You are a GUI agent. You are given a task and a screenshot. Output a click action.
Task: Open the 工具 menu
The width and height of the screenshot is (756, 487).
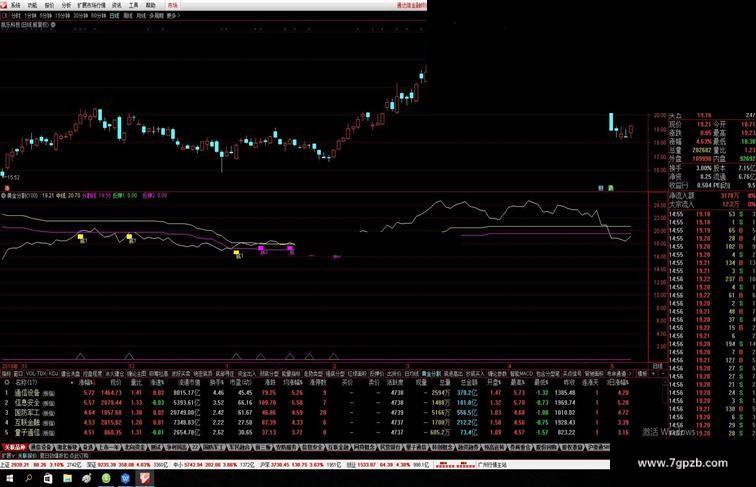(134, 5)
